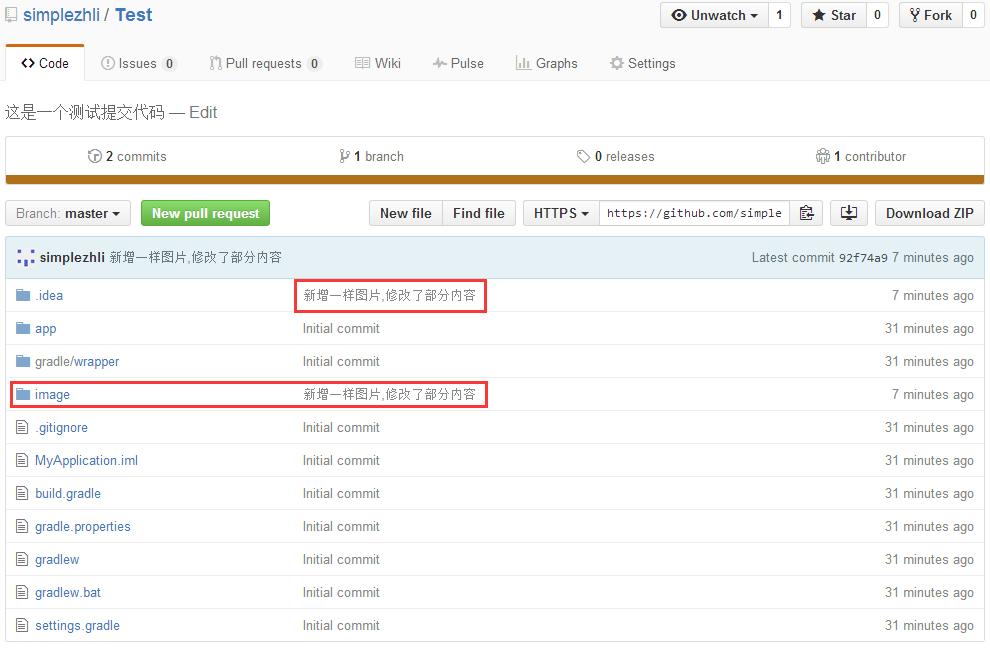Open the build.gradle file link
Viewport: 990px width, 651px height.
pyautogui.click(x=68, y=494)
